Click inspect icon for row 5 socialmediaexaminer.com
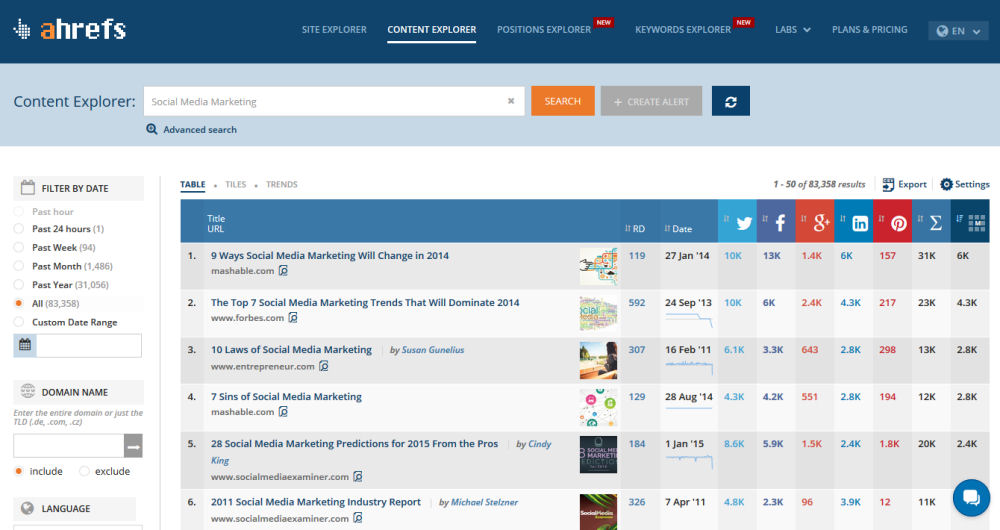This screenshot has height=530, width=1000. coord(358,476)
